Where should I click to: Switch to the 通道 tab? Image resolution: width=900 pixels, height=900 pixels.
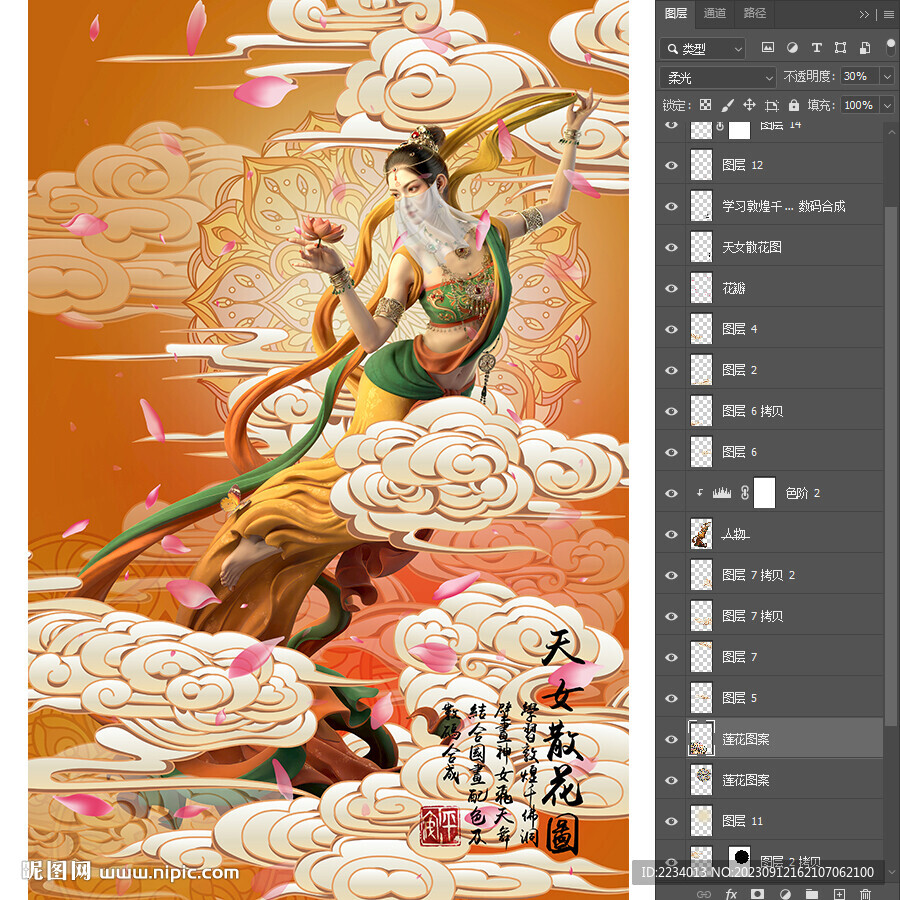(715, 13)
